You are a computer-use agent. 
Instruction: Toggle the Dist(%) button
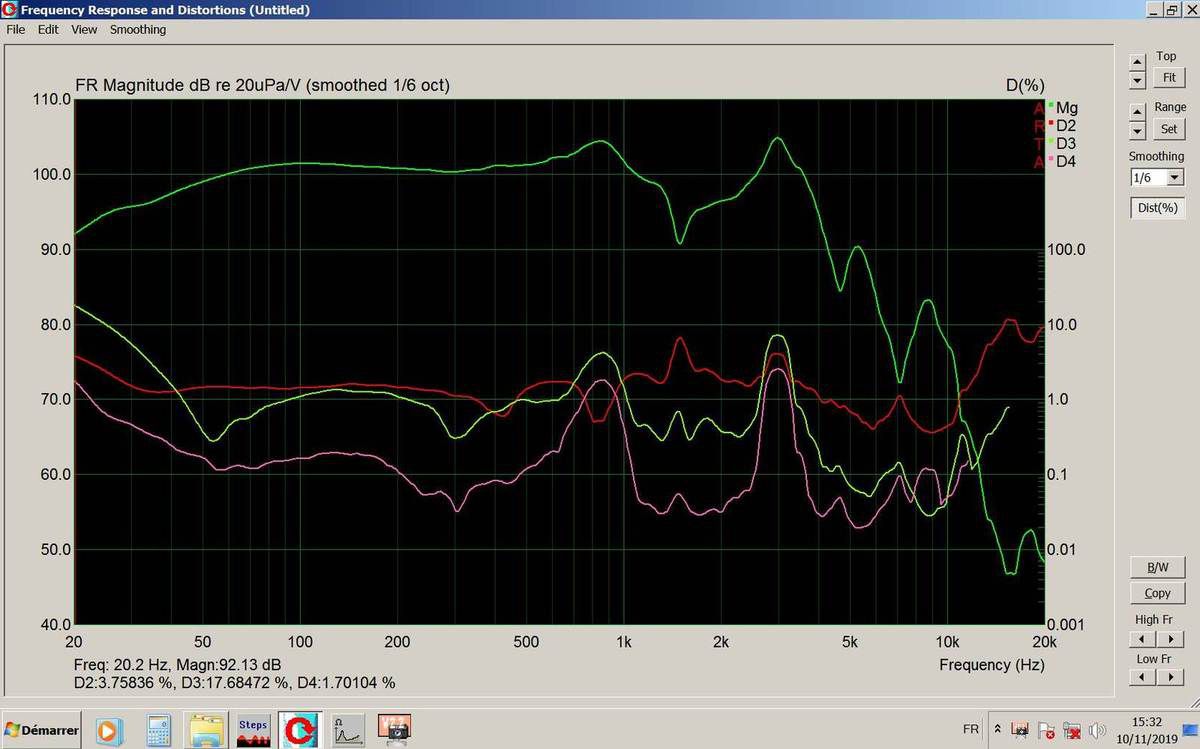(1157, 208)
